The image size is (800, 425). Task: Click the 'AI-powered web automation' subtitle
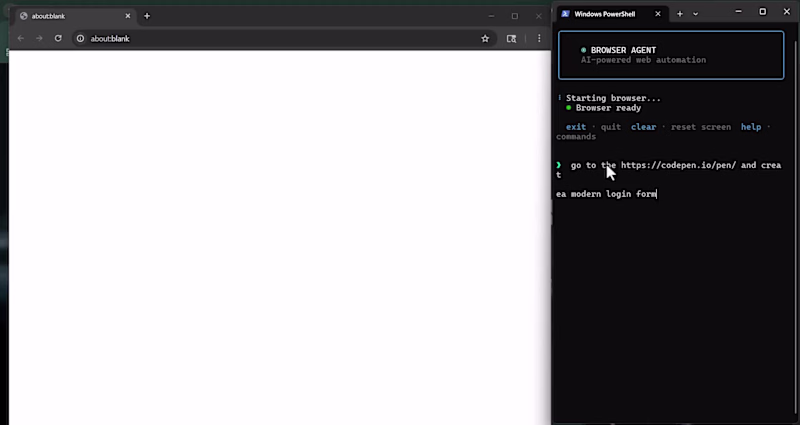(x=643, y=60)
